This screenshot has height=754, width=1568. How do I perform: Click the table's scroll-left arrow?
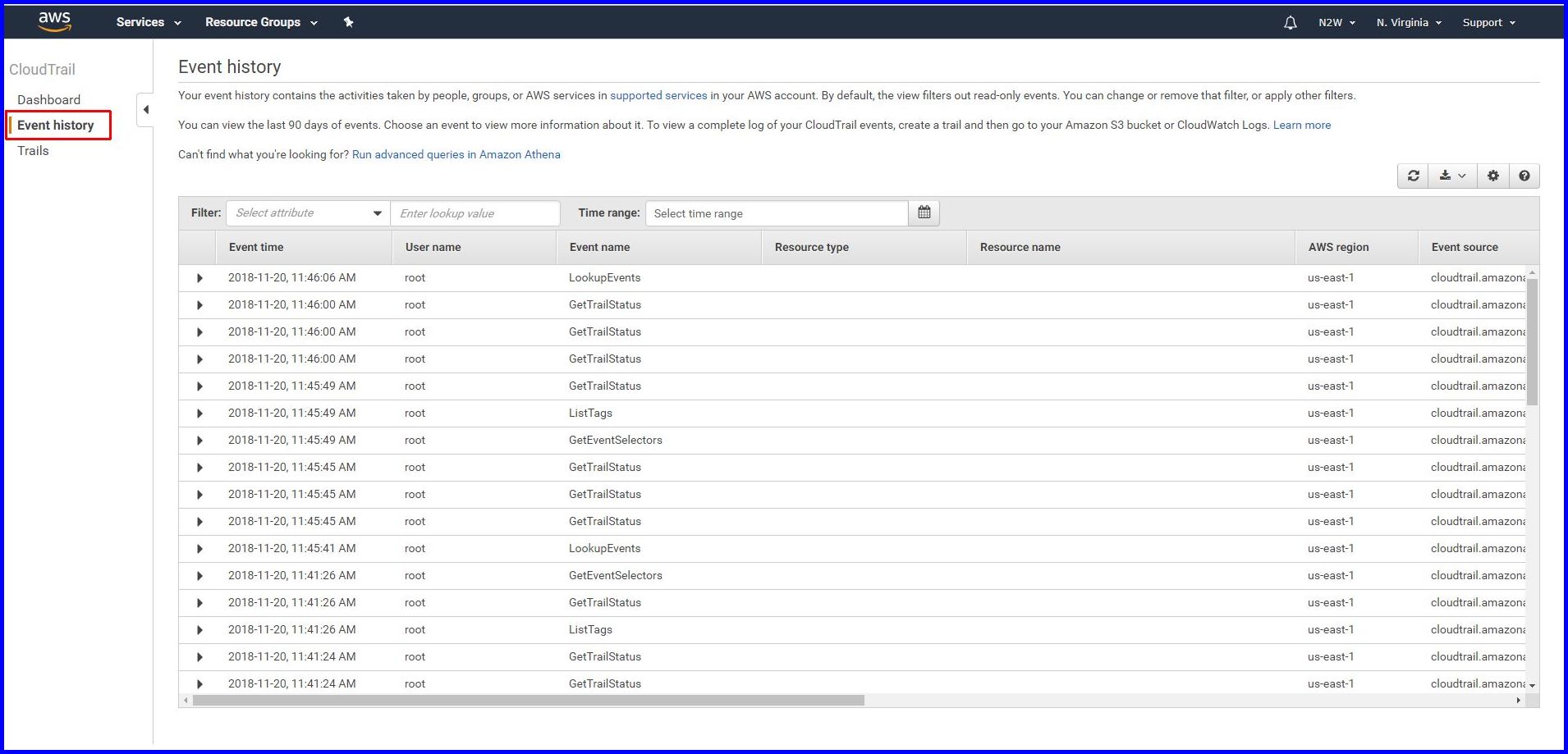186,701
